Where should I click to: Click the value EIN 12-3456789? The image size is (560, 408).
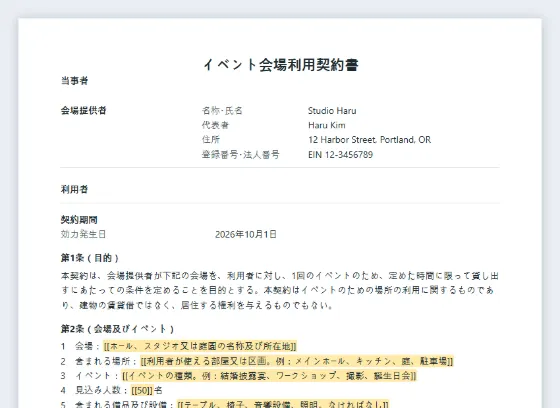[340, 155]
